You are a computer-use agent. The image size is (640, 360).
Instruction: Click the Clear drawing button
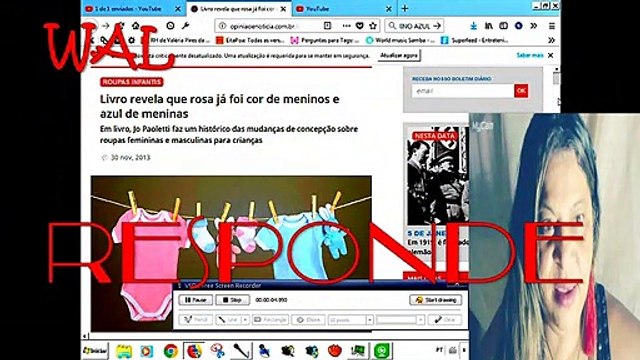coord(445,320)
